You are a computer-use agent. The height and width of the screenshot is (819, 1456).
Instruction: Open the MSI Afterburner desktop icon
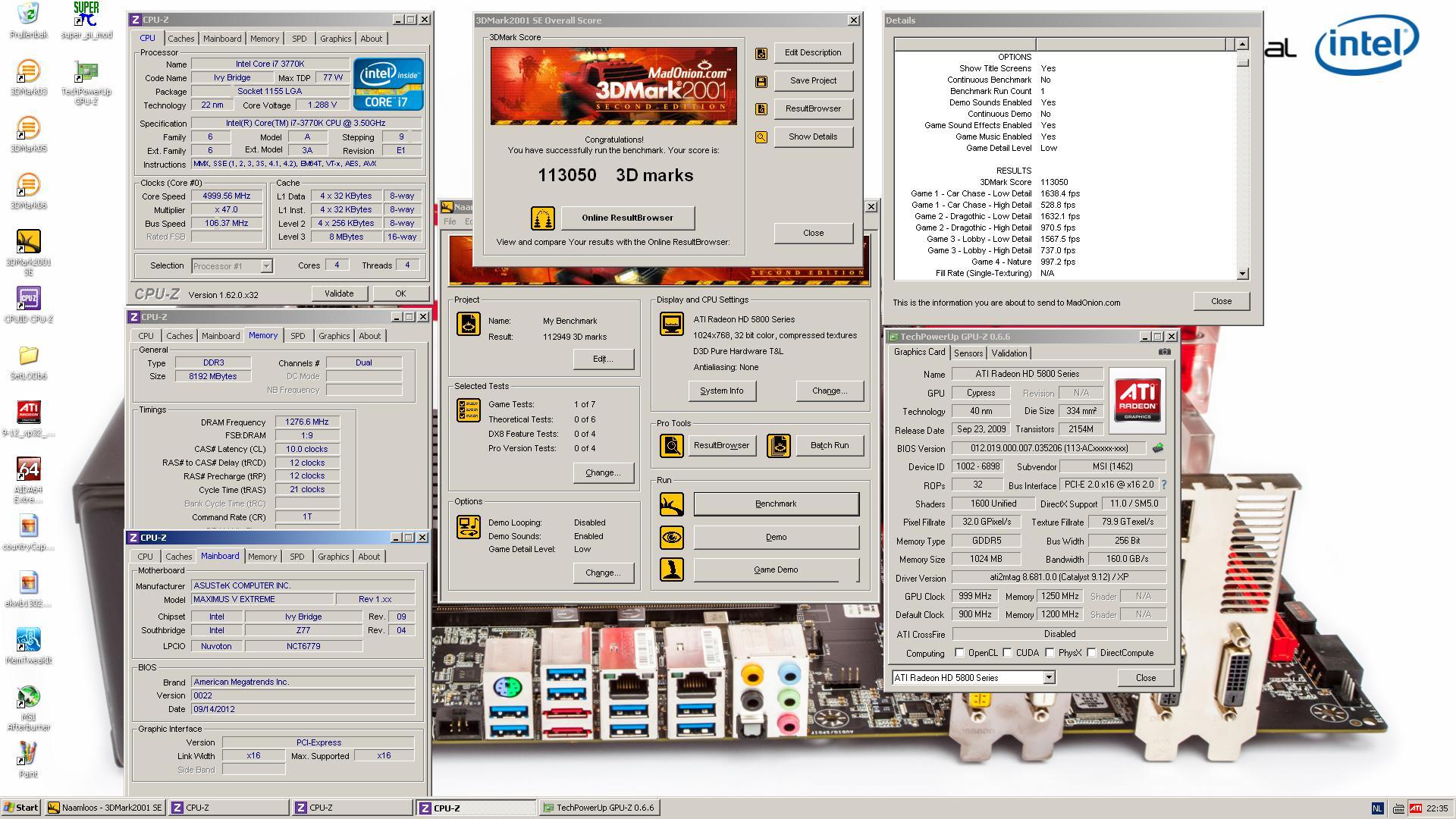pyautogui.click(x=28, y=708)
